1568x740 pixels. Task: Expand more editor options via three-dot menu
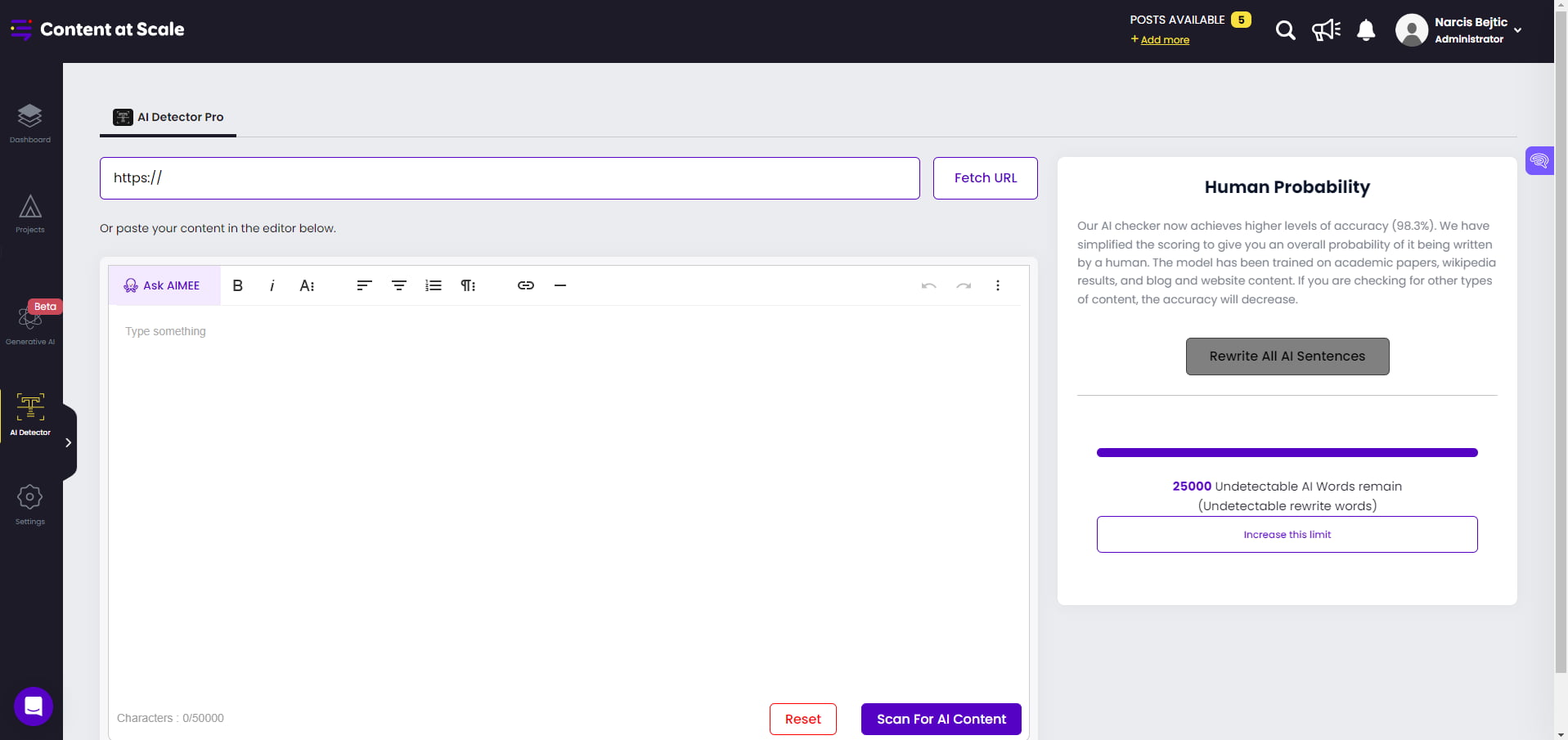(x=998, y=285)
